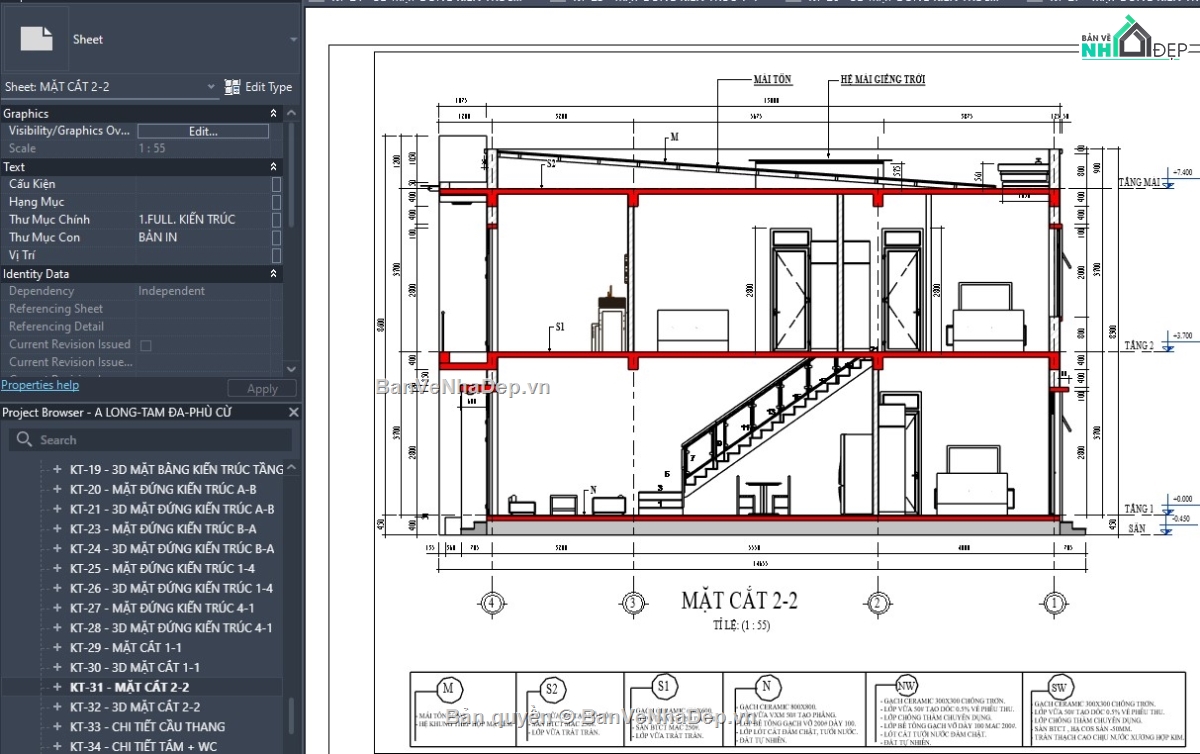Screen dimensions: 1200x754
Task: Expand the KT-31 sheet plus sign
Action: coord(57,687)
